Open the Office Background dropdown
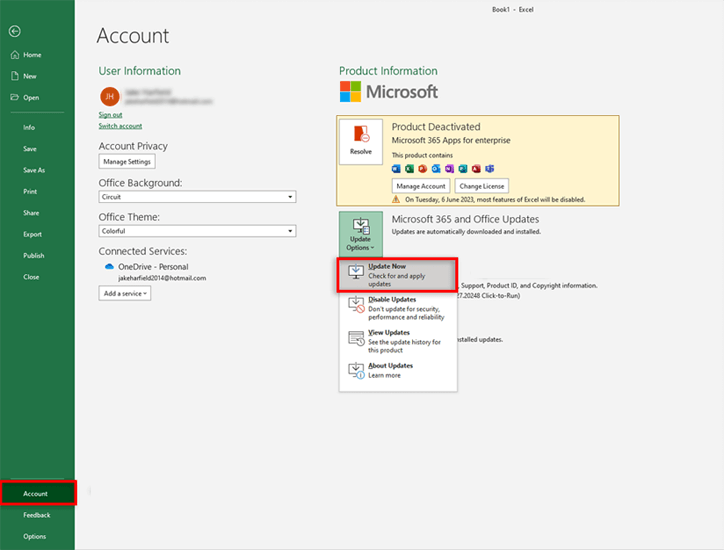Viewport: 724px width, 550px height. click(197, 197)
